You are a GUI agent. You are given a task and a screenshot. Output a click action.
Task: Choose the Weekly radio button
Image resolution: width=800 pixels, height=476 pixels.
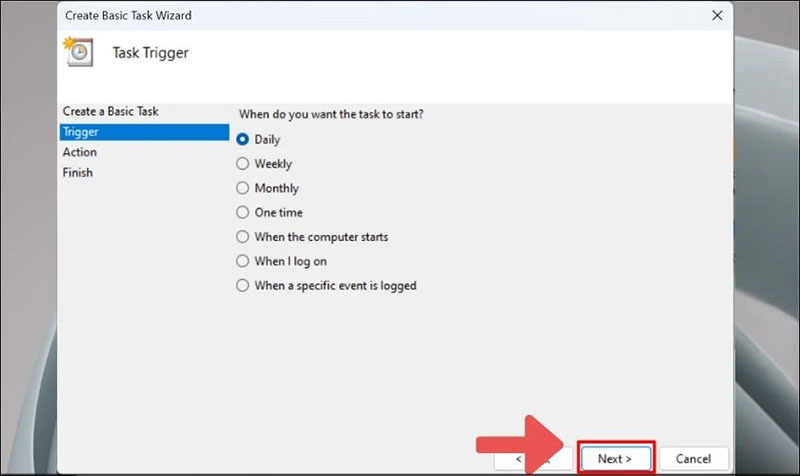coord(242,164)
